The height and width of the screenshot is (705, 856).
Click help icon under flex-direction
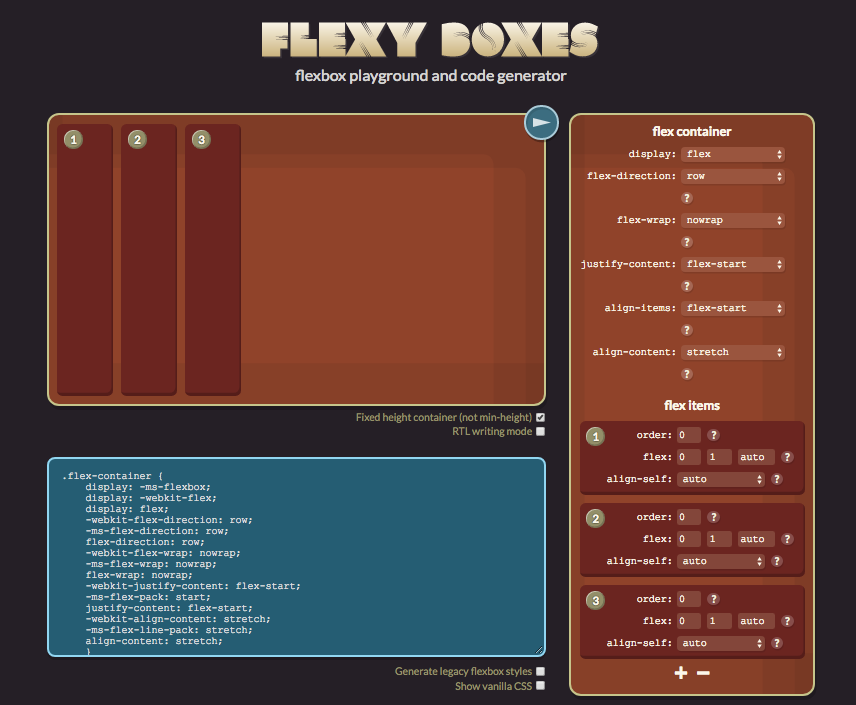[687, 198]
